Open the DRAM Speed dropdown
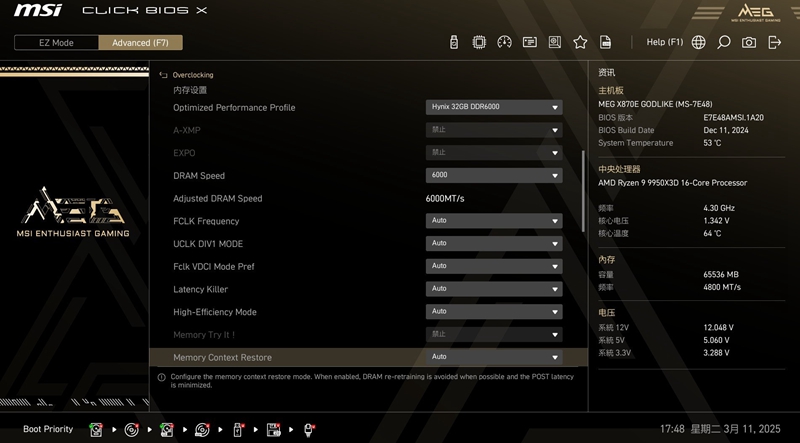Viewport: 800px width, 443px height. tap(493, 176)
